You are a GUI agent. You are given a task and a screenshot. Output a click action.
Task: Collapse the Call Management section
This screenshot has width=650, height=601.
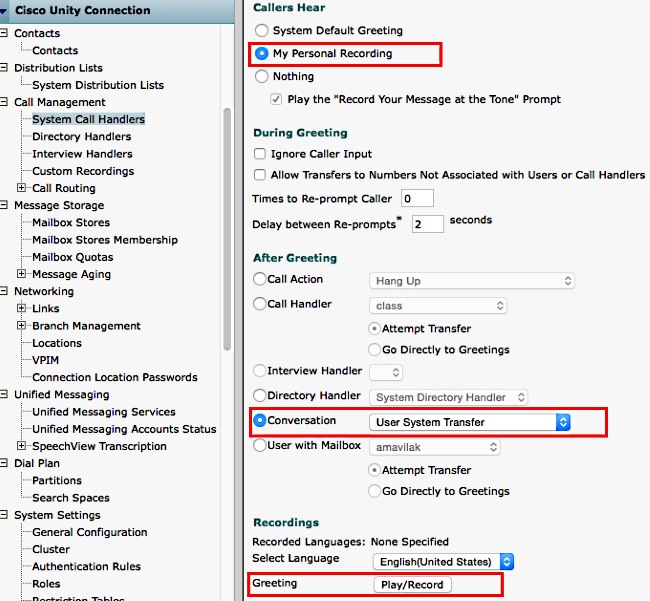5,102
